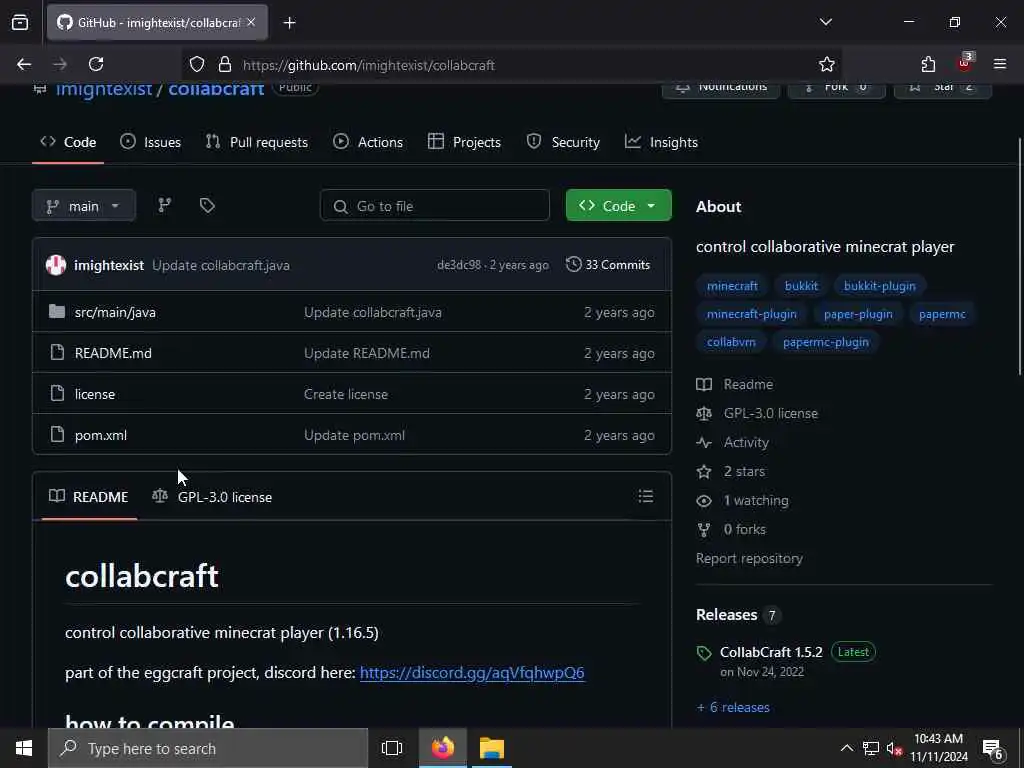Open the pom.xml file
The image size is (1024, 768).
[101, 435]
